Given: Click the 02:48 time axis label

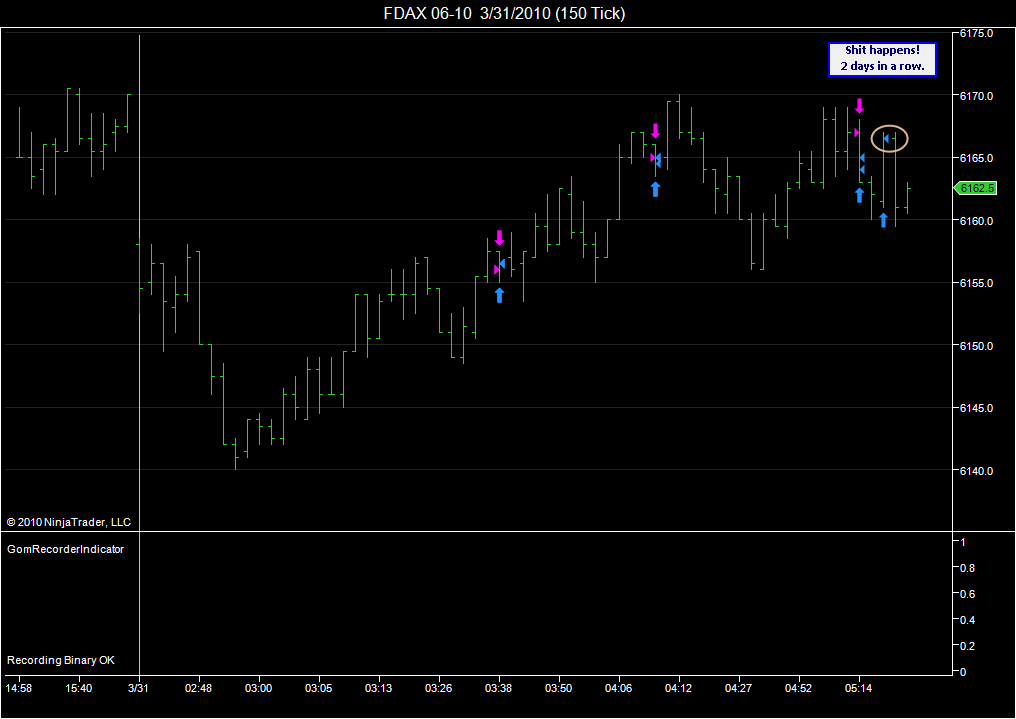Looking at the screenshot, I should 198,688.
